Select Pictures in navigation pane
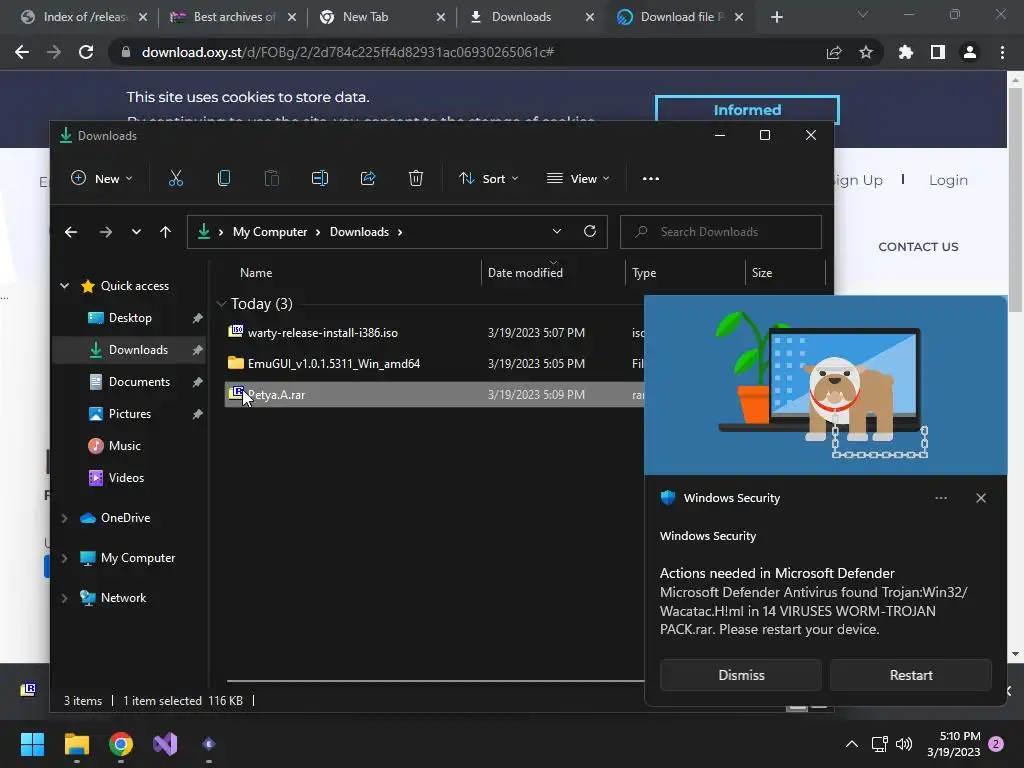Viewport: 1024px width, 768px height. tap(129, 414)
